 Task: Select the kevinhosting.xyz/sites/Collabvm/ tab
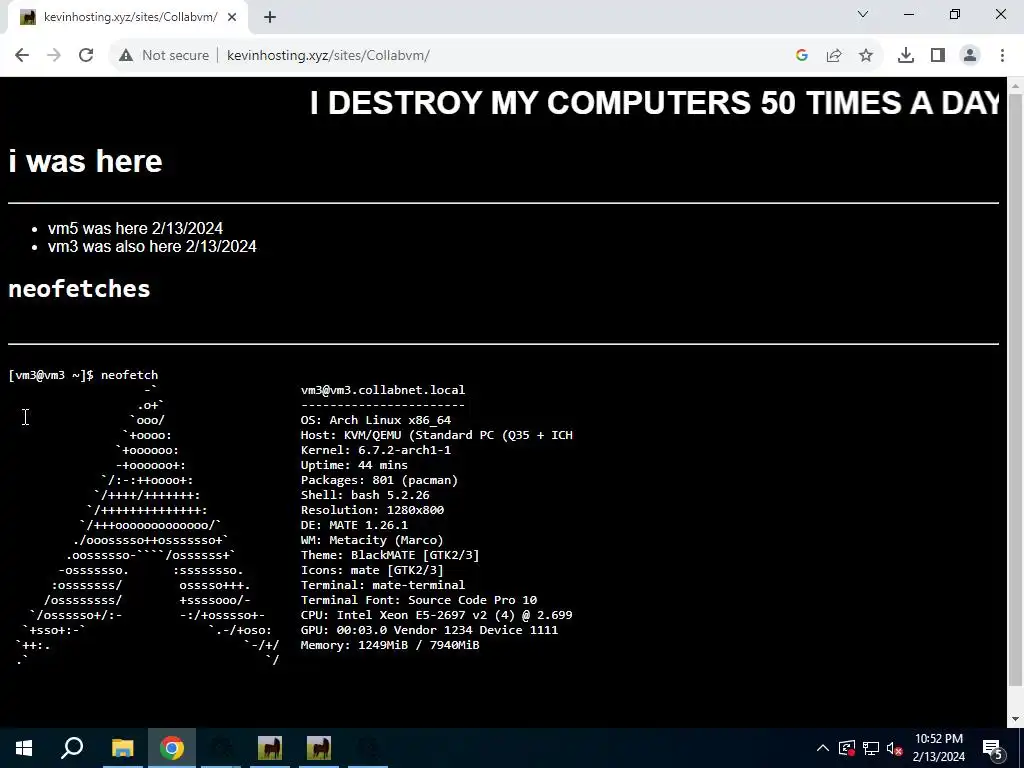[126, 18]
